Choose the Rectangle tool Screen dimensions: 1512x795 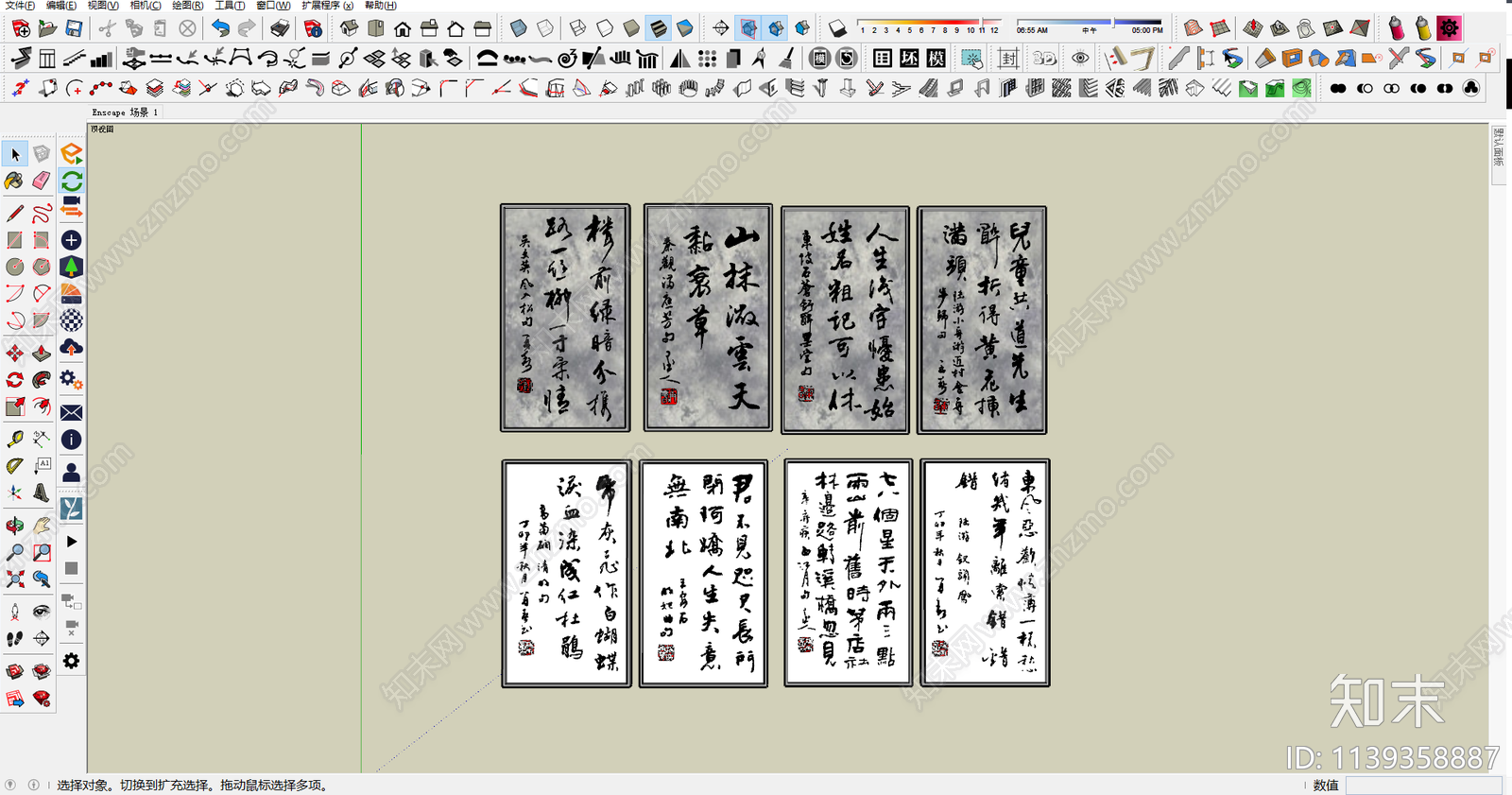click(x=15, y=240)
